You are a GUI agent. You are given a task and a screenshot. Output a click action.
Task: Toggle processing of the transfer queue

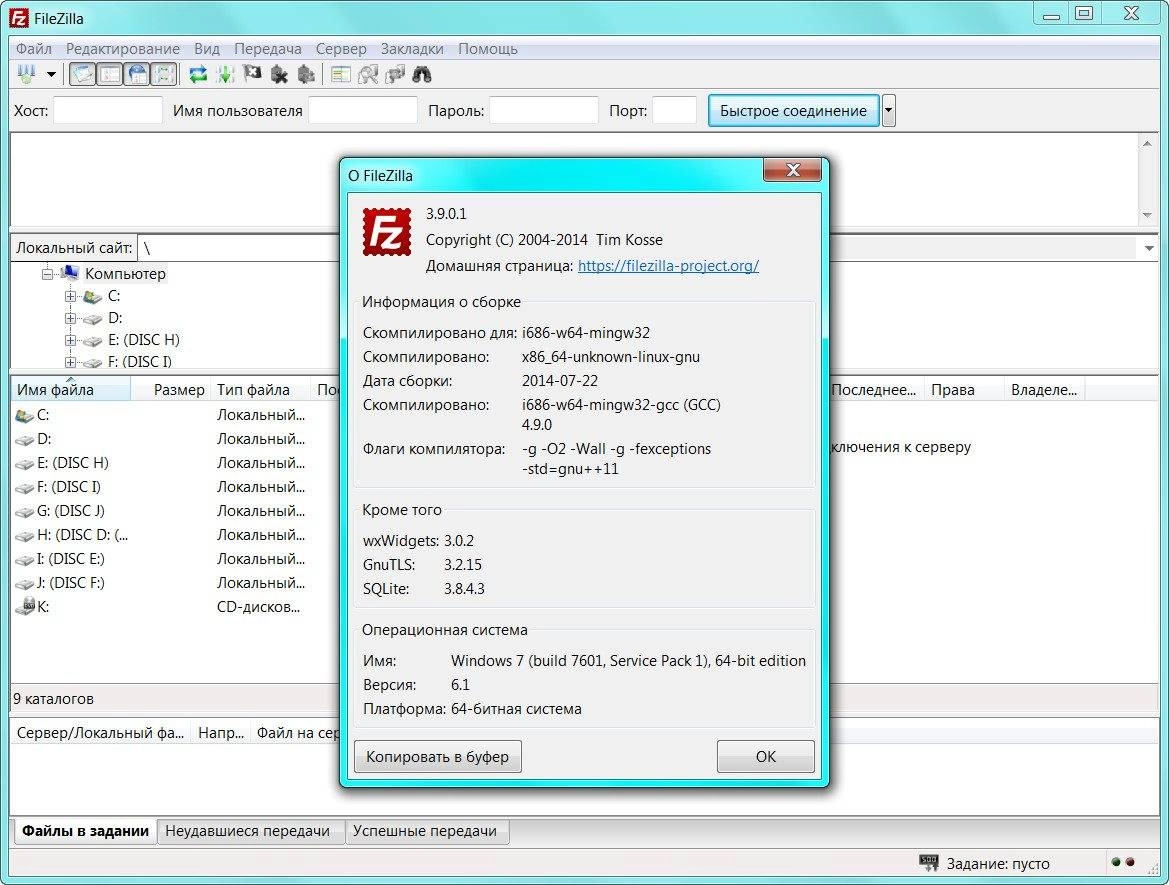click(x=225, y=75)
